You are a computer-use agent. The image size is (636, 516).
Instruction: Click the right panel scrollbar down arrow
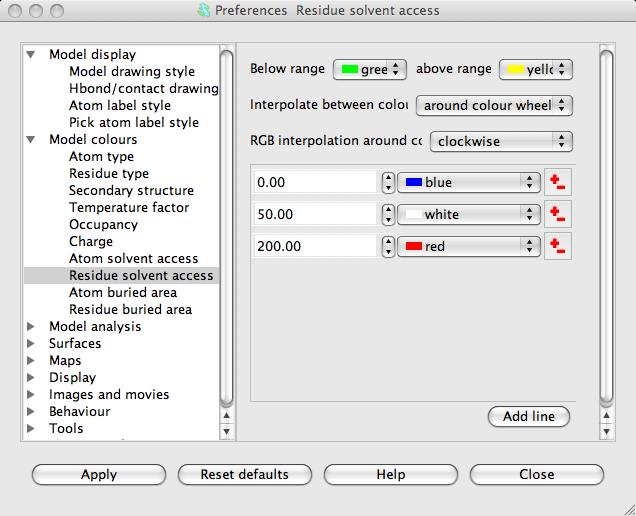pyautogui.click(x=606, y=432)
